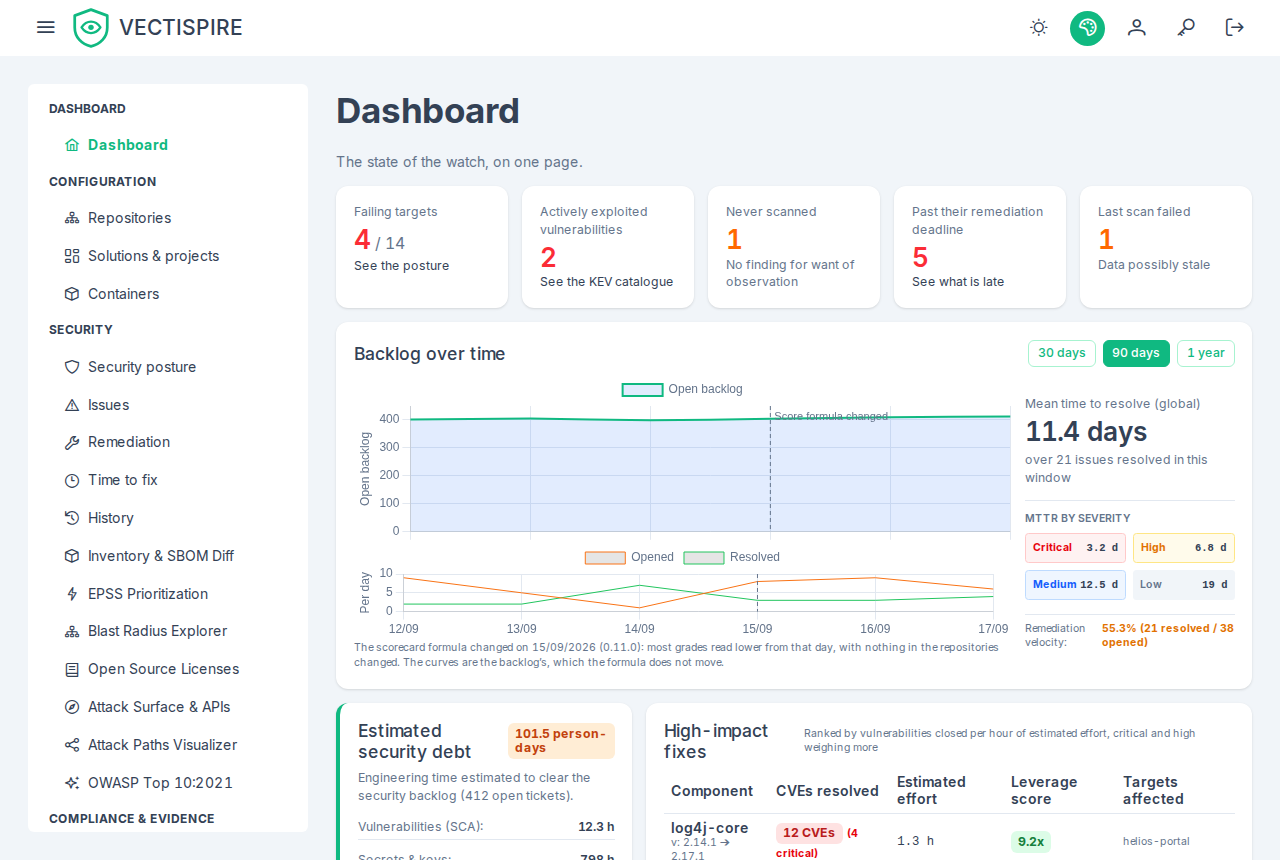1280x860 pixels.
Task: Open See the KEV catalogue link
Action: click(x=607, y=282)
